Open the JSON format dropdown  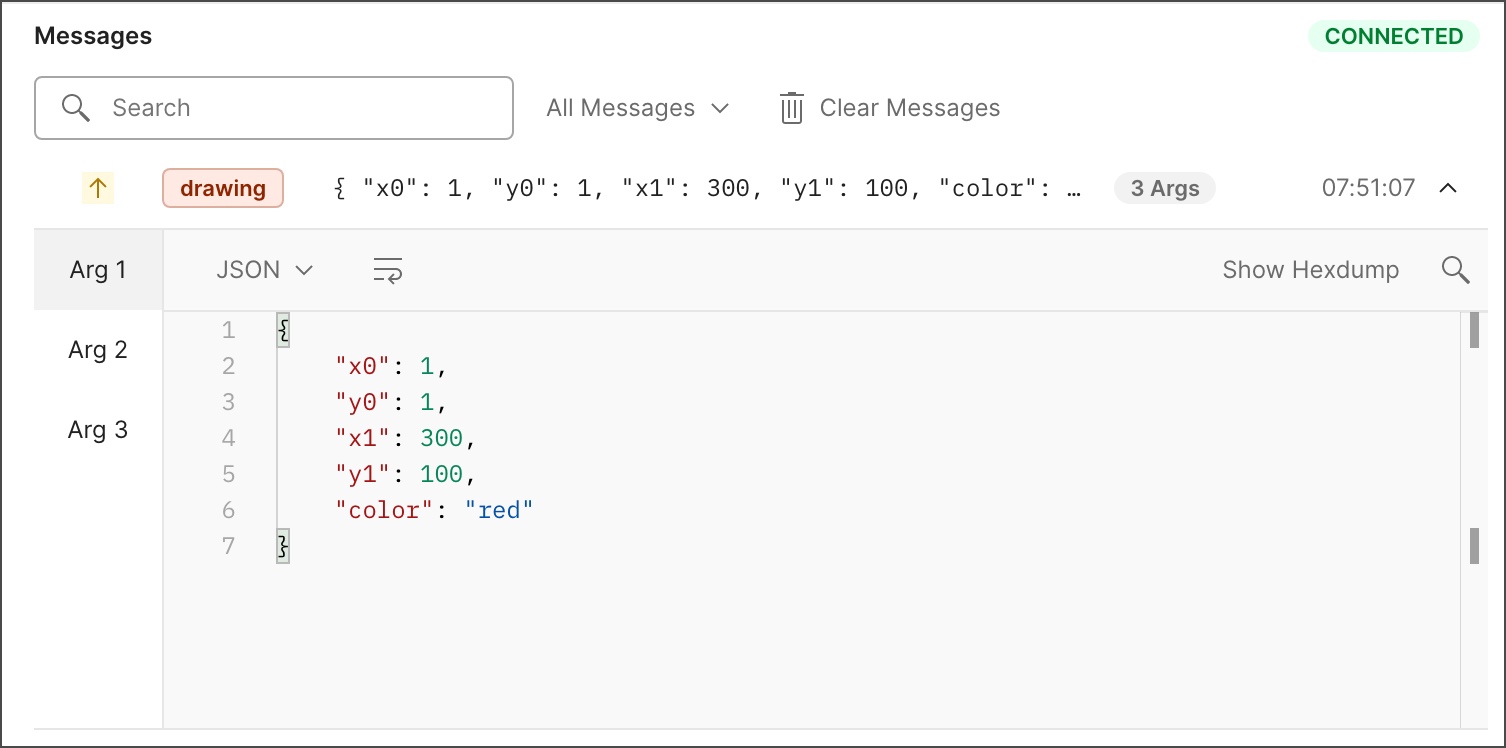[x=263, y=269]
